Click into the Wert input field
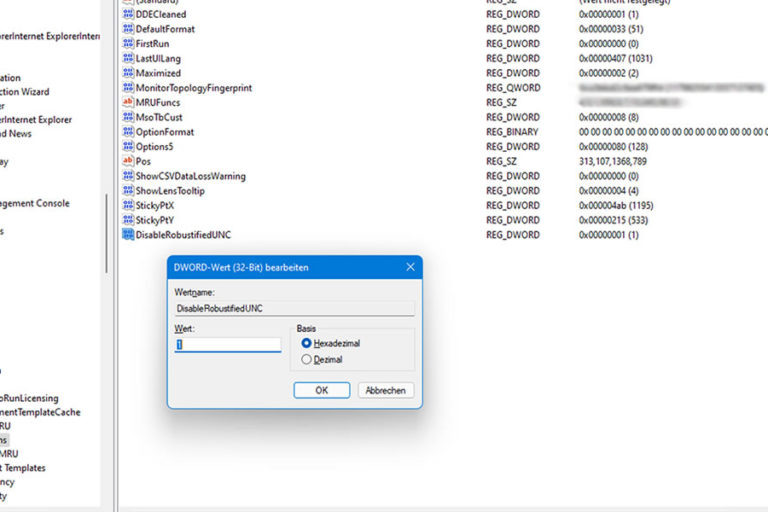Screen dimensions: 768x512 click(x=228, y=344)
